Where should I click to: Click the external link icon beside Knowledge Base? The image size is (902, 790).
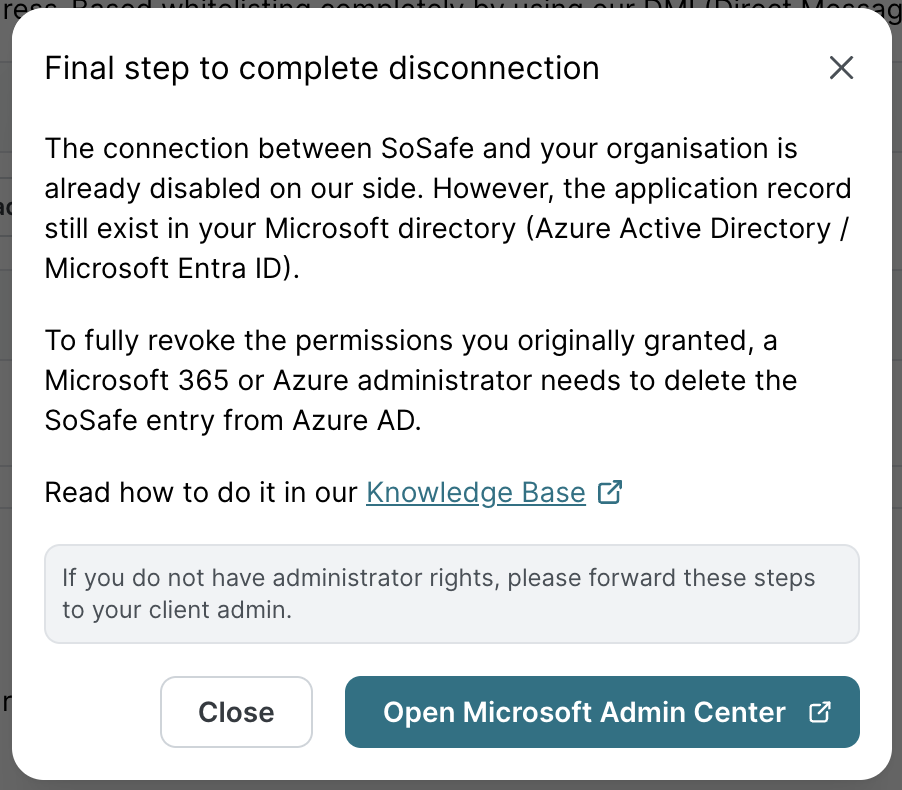[x=609, y=492]
